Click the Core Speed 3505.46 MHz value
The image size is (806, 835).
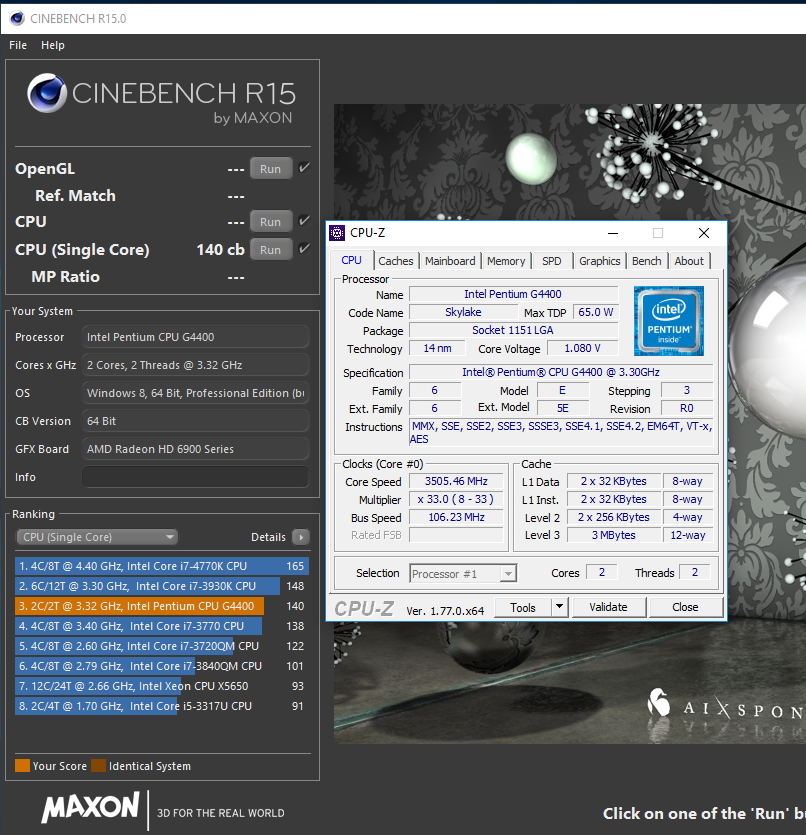456,481
